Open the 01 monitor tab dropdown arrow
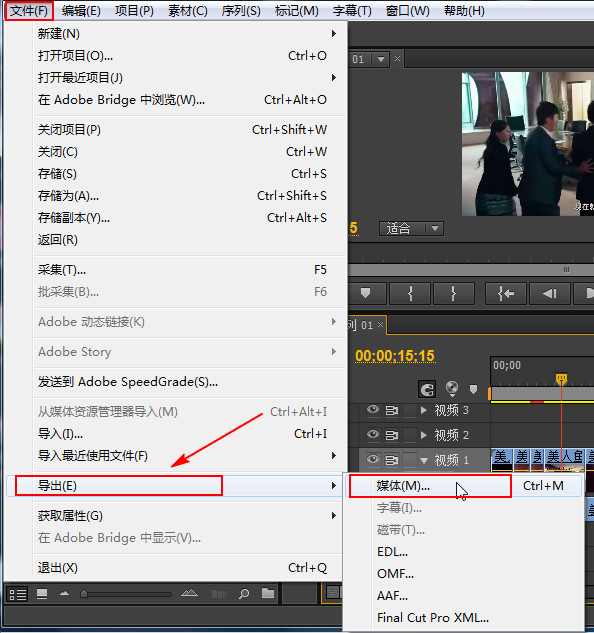594x633 pixels. (380, 59)
